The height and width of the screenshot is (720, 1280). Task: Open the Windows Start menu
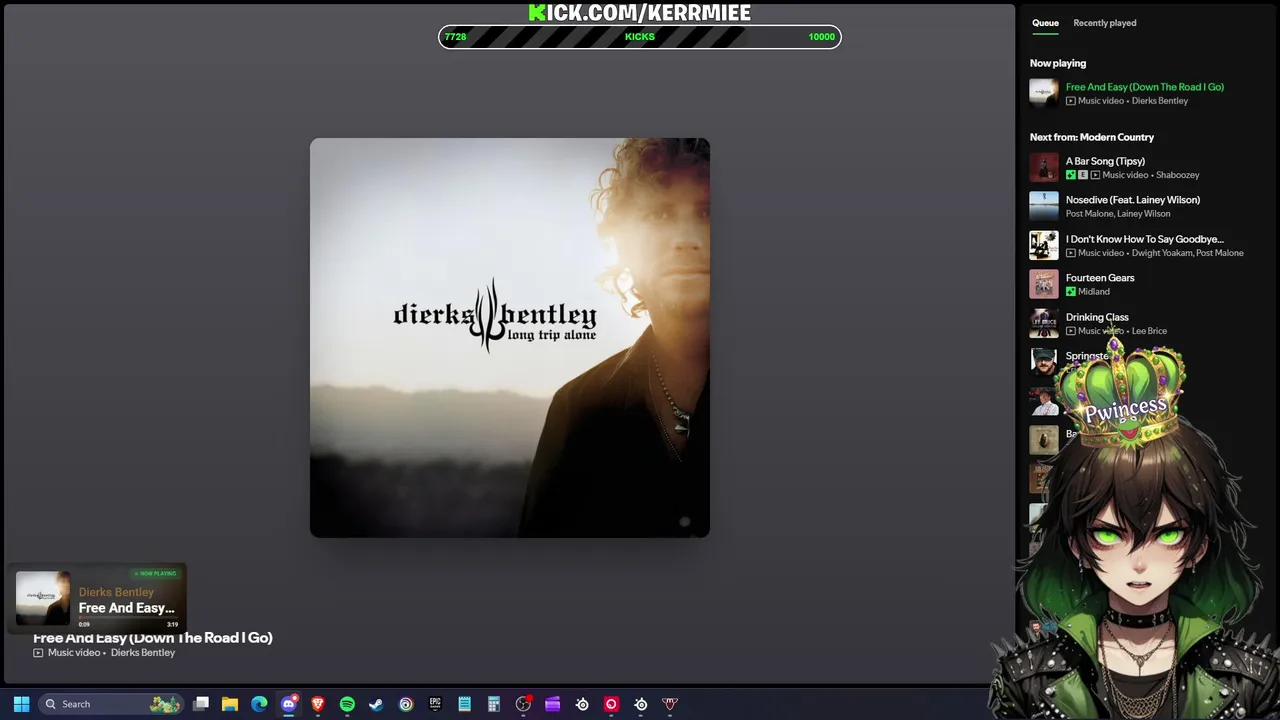pos(21,704)
